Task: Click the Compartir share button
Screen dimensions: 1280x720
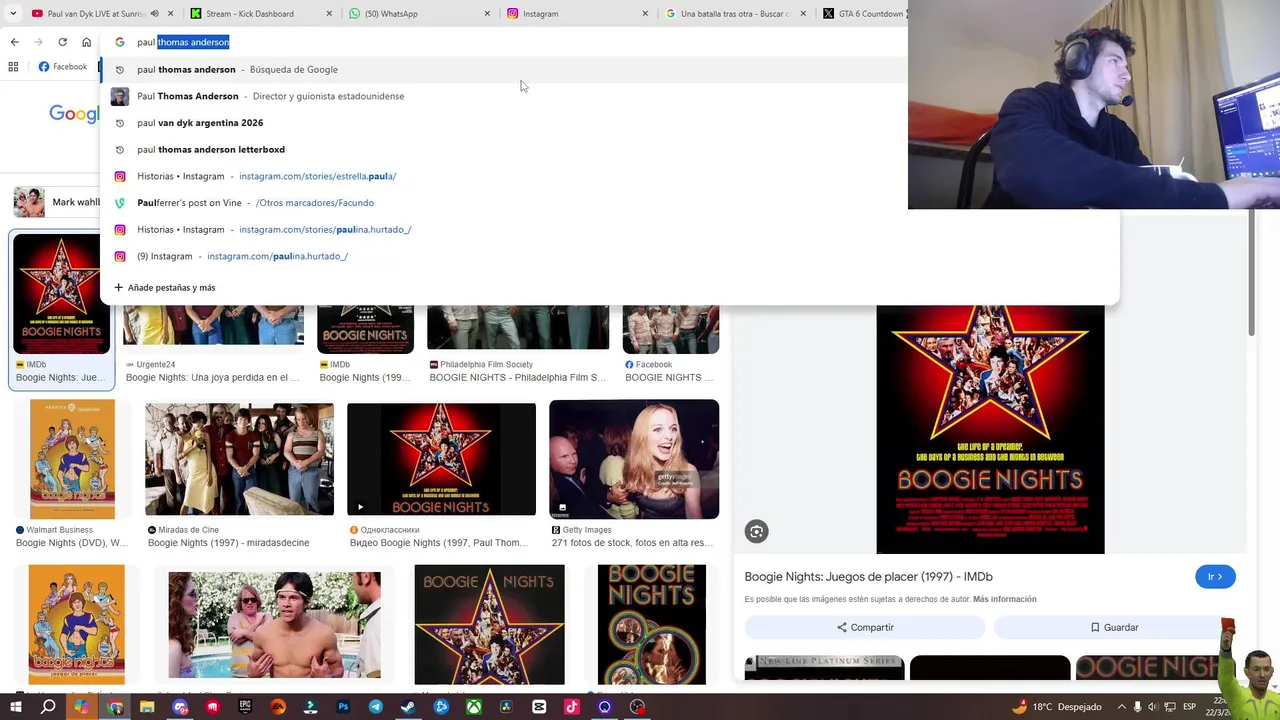Action: (x=865, y=627)
